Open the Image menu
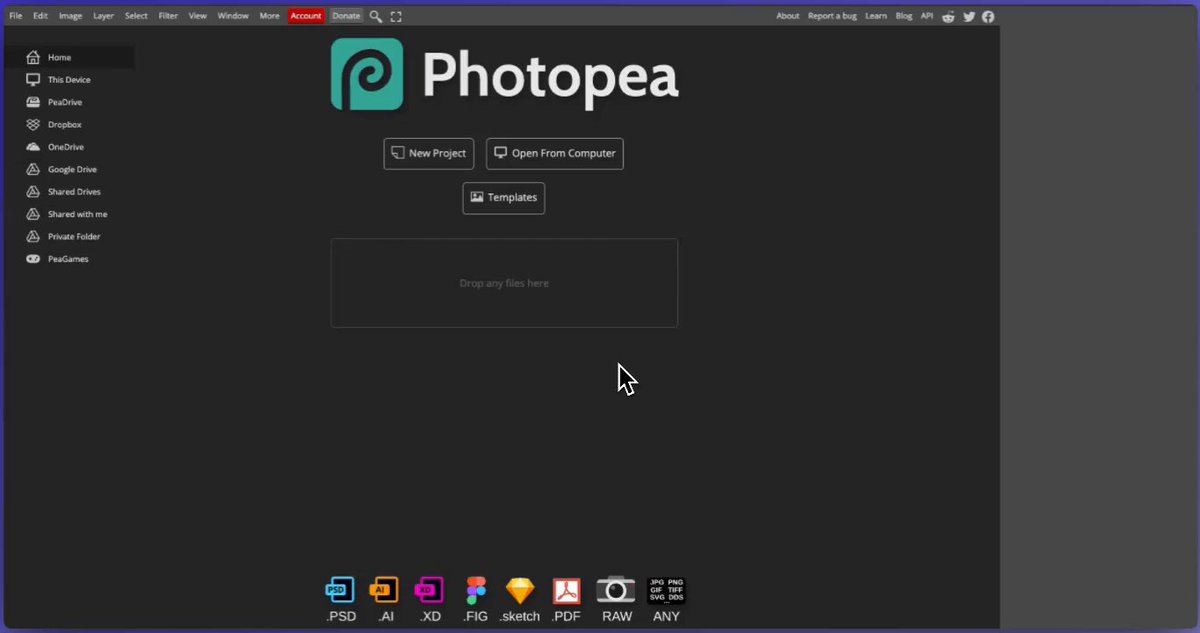This screenshot has height=633, width=1200. (70, 16)
